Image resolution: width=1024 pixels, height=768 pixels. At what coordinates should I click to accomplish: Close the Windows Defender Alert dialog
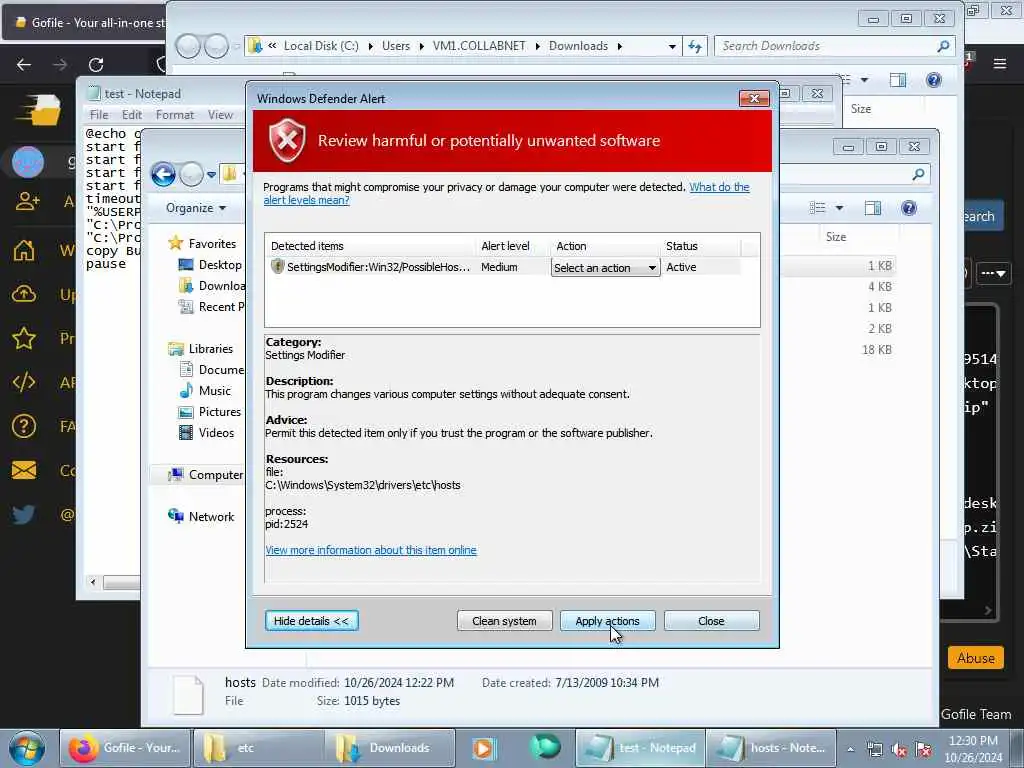(754, 99)
